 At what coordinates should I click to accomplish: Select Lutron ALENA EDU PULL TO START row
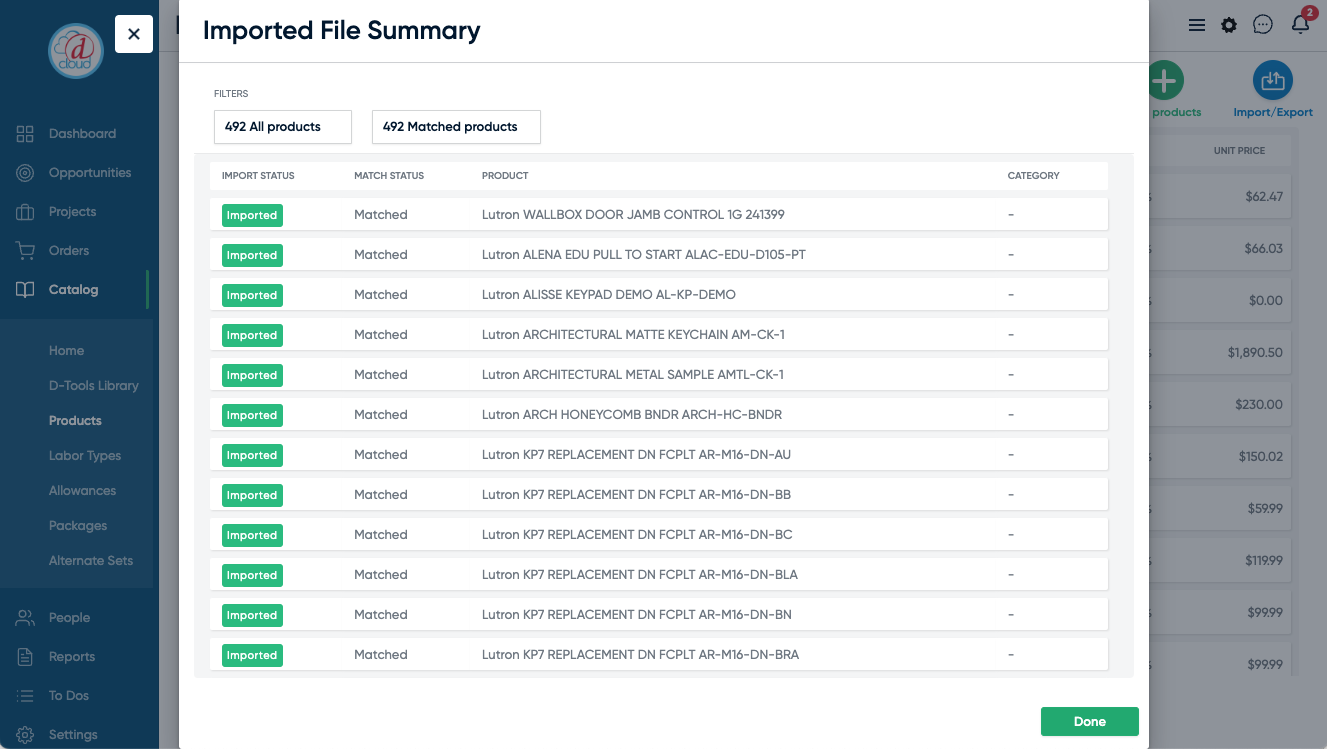pos(659,255)
